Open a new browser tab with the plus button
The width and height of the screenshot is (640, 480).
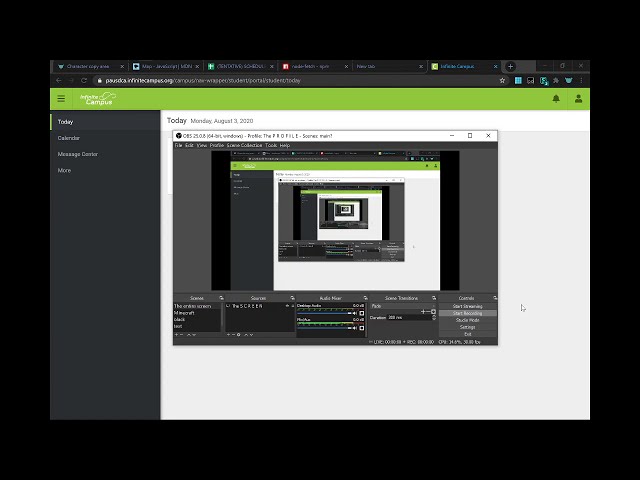(x=510, y=66)
